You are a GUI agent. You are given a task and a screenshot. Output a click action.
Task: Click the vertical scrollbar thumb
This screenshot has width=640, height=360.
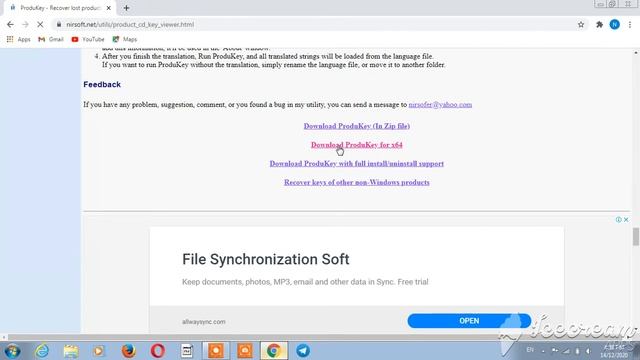[636, 237]
